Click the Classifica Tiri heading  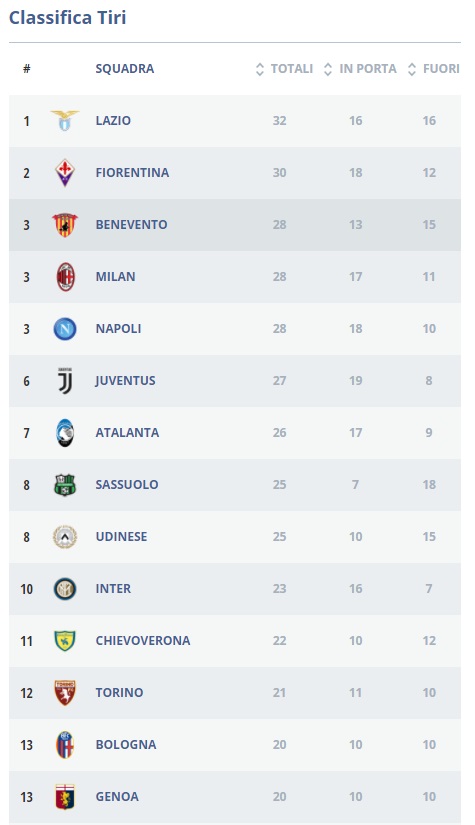coord(67,17)
